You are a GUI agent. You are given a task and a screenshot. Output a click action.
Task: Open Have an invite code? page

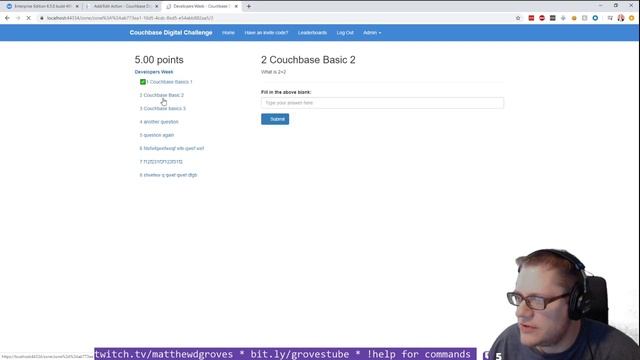[x=266, y=33]
